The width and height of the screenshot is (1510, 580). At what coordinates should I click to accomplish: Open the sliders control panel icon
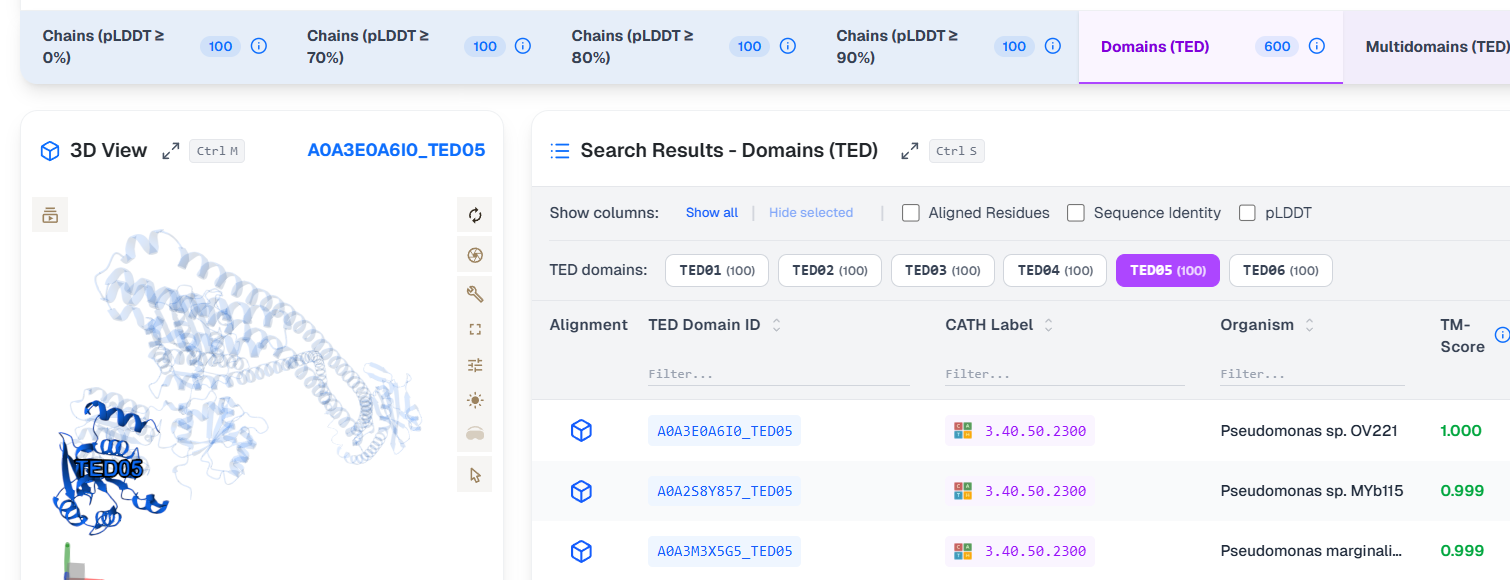475,365
